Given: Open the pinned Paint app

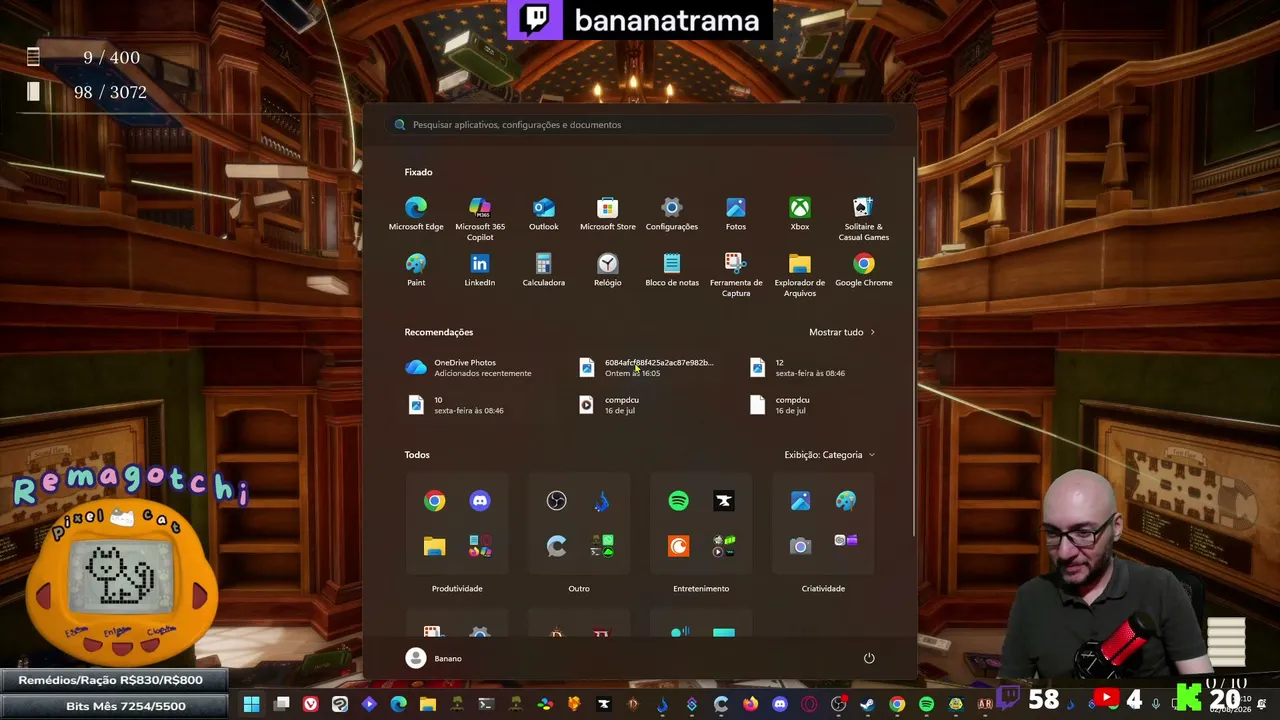Looking at the screenshot, I should tap(416, 270).
